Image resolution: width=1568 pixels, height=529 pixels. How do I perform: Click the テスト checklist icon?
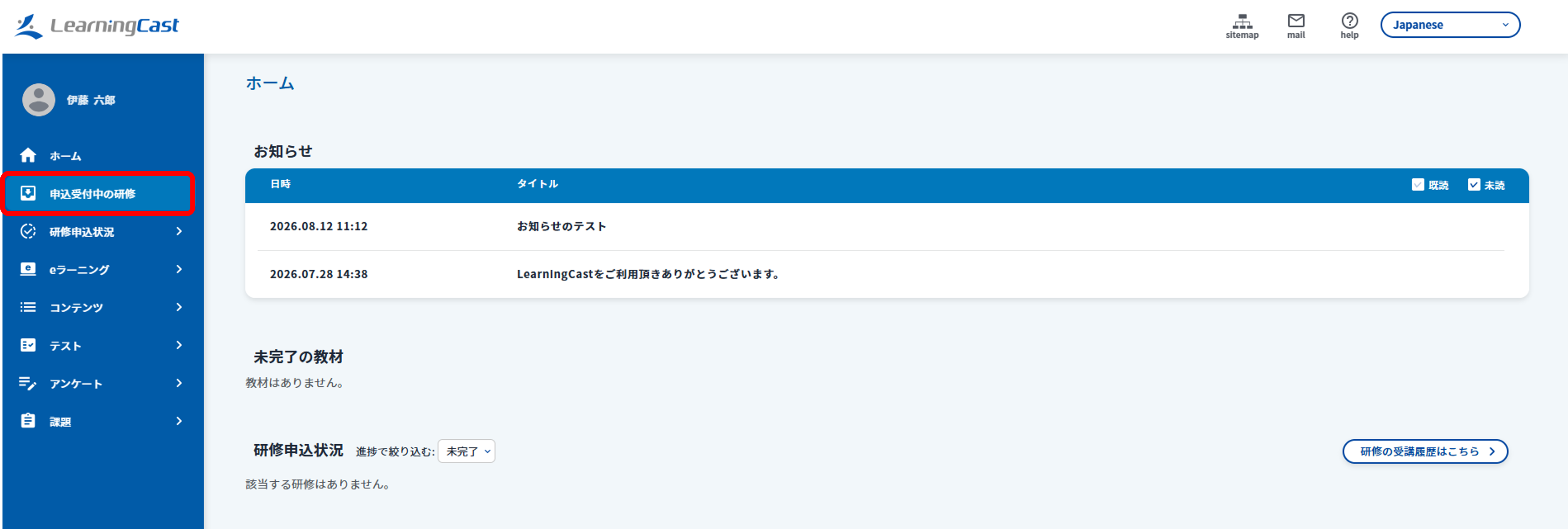click(28, 345)
